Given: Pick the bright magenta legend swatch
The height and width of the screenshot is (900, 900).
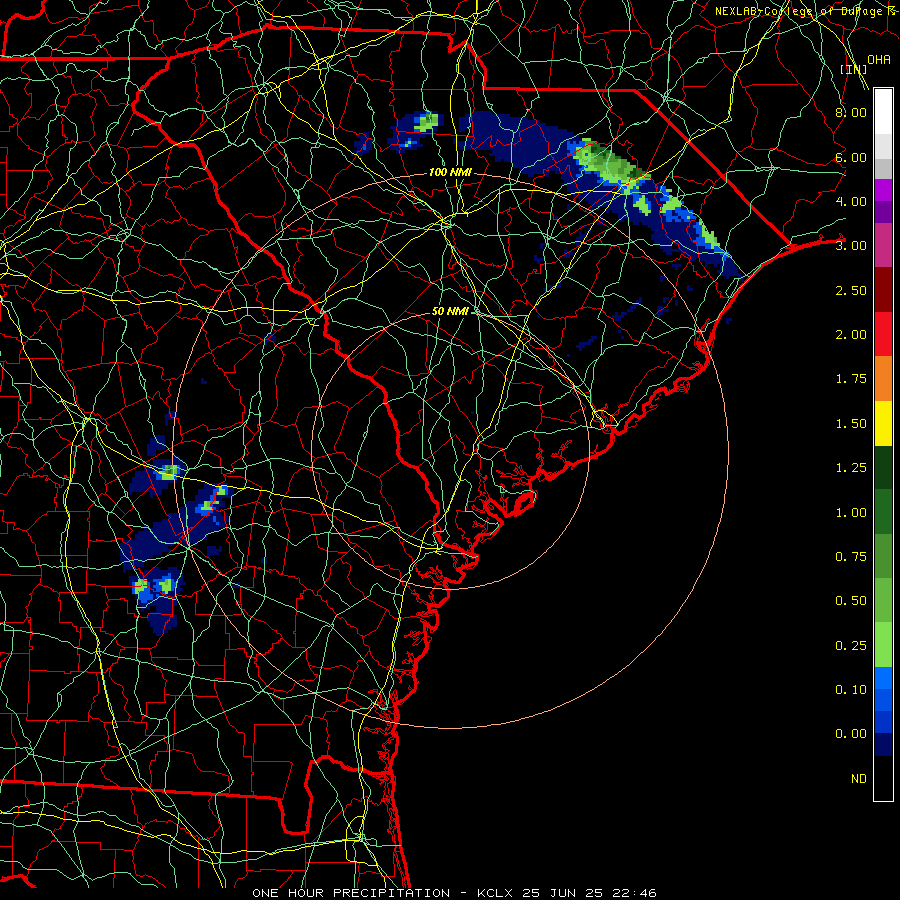Looking at the screenshot, I should (883, 190).
